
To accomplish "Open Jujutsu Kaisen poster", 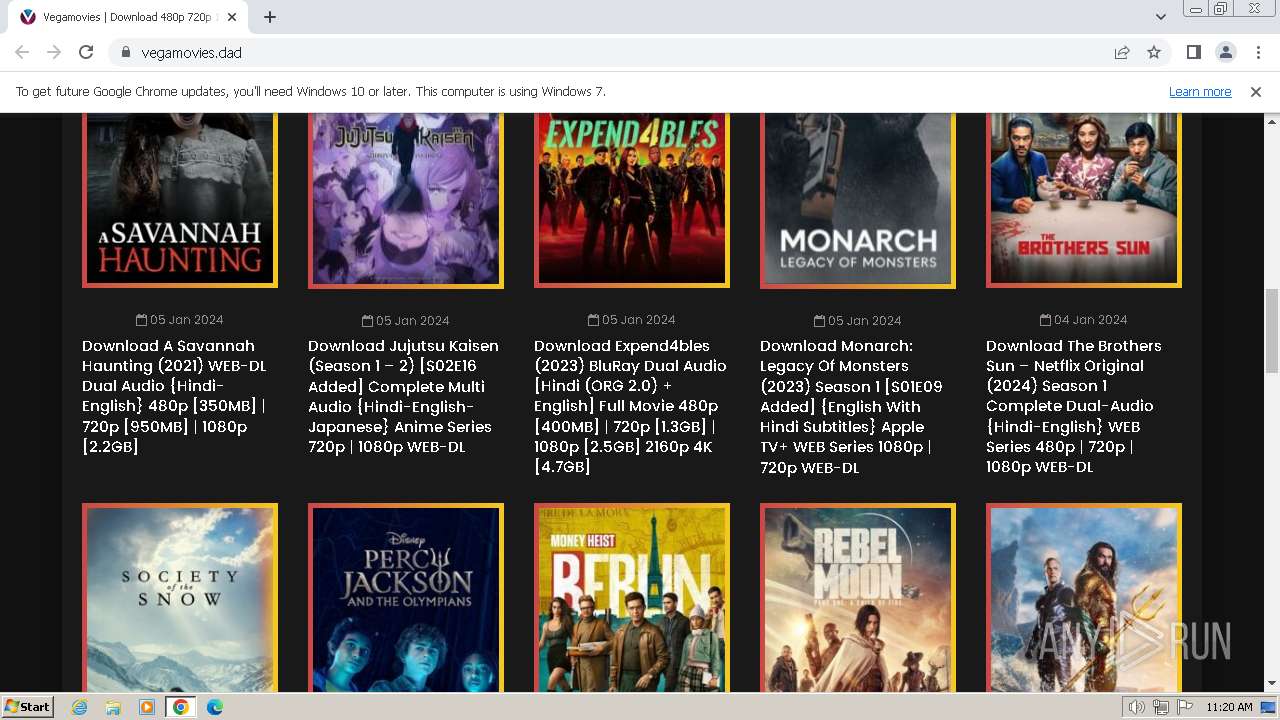I will coord(406,200).
